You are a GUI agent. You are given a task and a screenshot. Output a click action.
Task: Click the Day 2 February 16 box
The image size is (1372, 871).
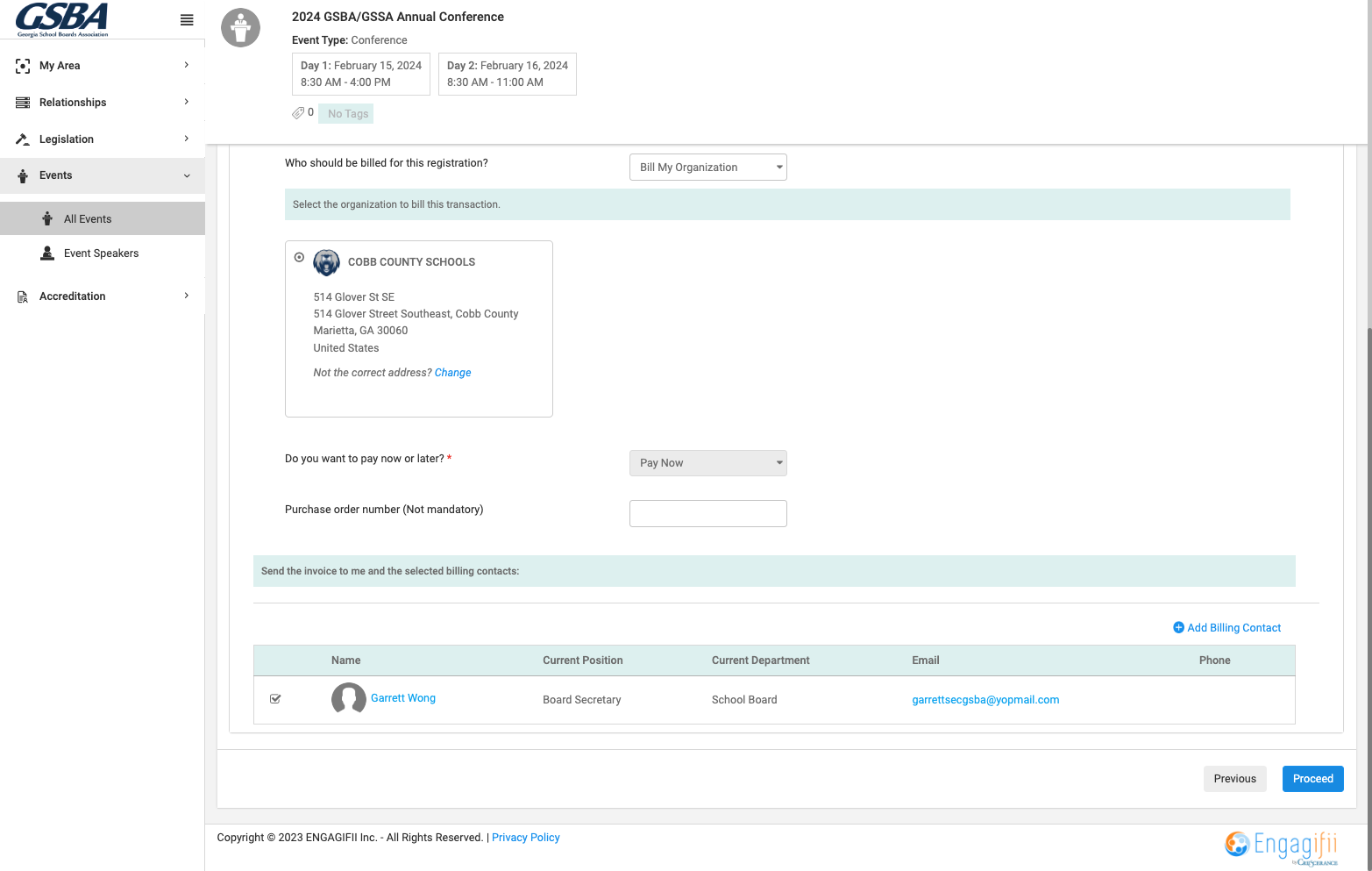click(x=508, y=74)
